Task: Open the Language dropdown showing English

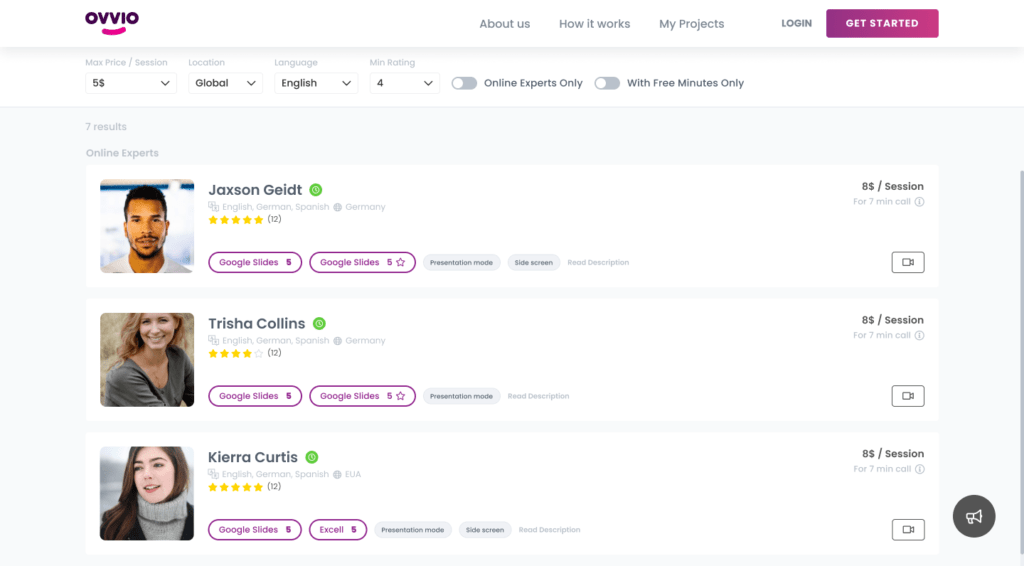Action: coord(316,83)
